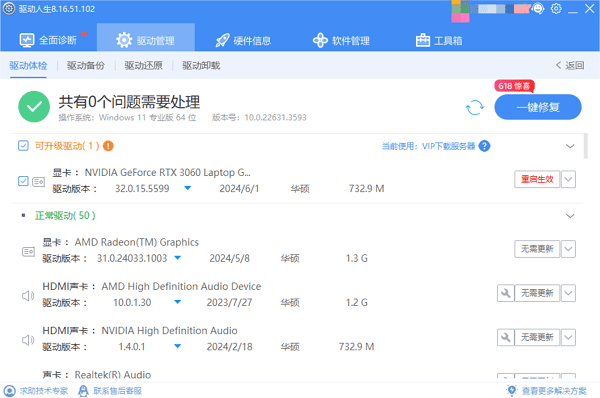Image resolution: width=600 pixels, height=398 pixels.
Task: Click speaker icon for NVIDIA High Definition Audio
Action: point(28,340)
